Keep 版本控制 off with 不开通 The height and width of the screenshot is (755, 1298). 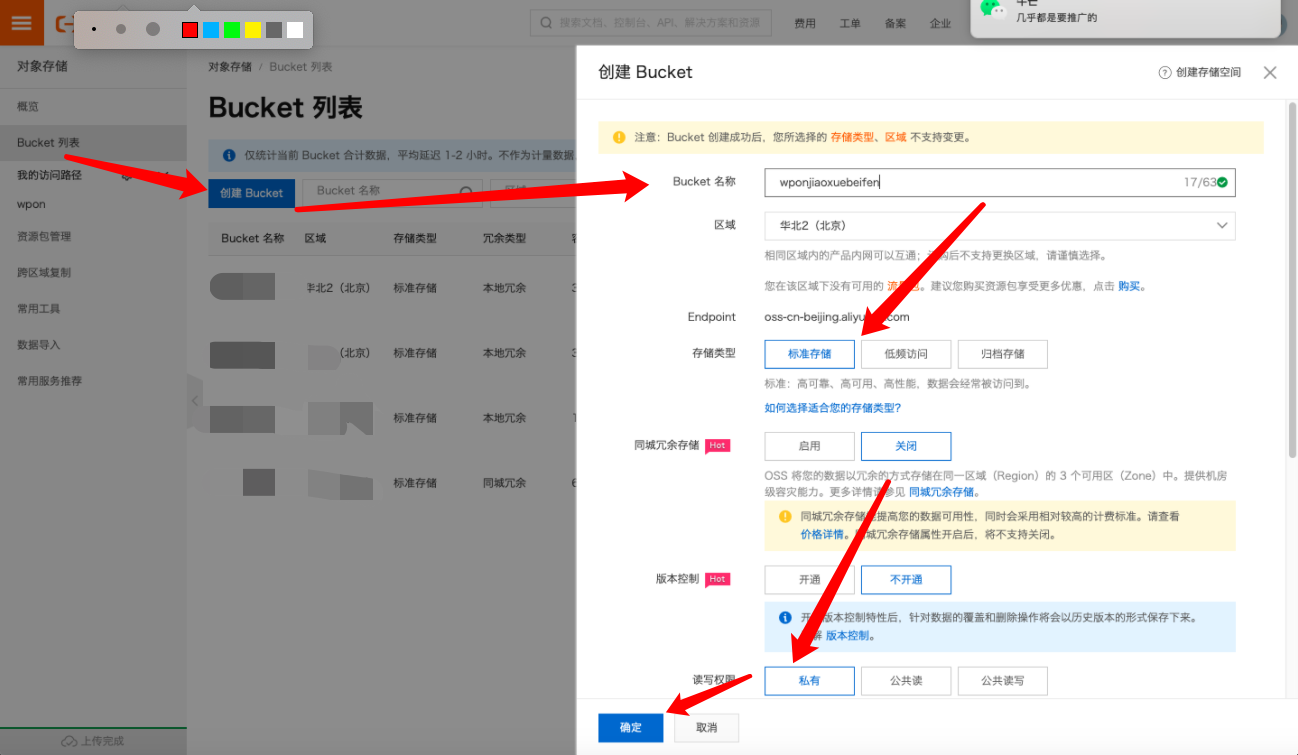pos(906,580)
